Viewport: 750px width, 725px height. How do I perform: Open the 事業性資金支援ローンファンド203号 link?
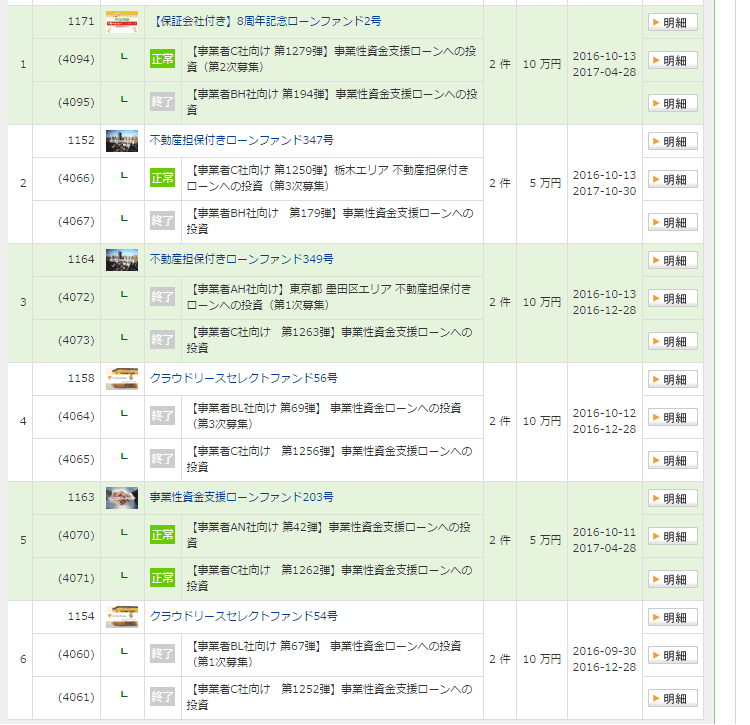tap(241, 497)
